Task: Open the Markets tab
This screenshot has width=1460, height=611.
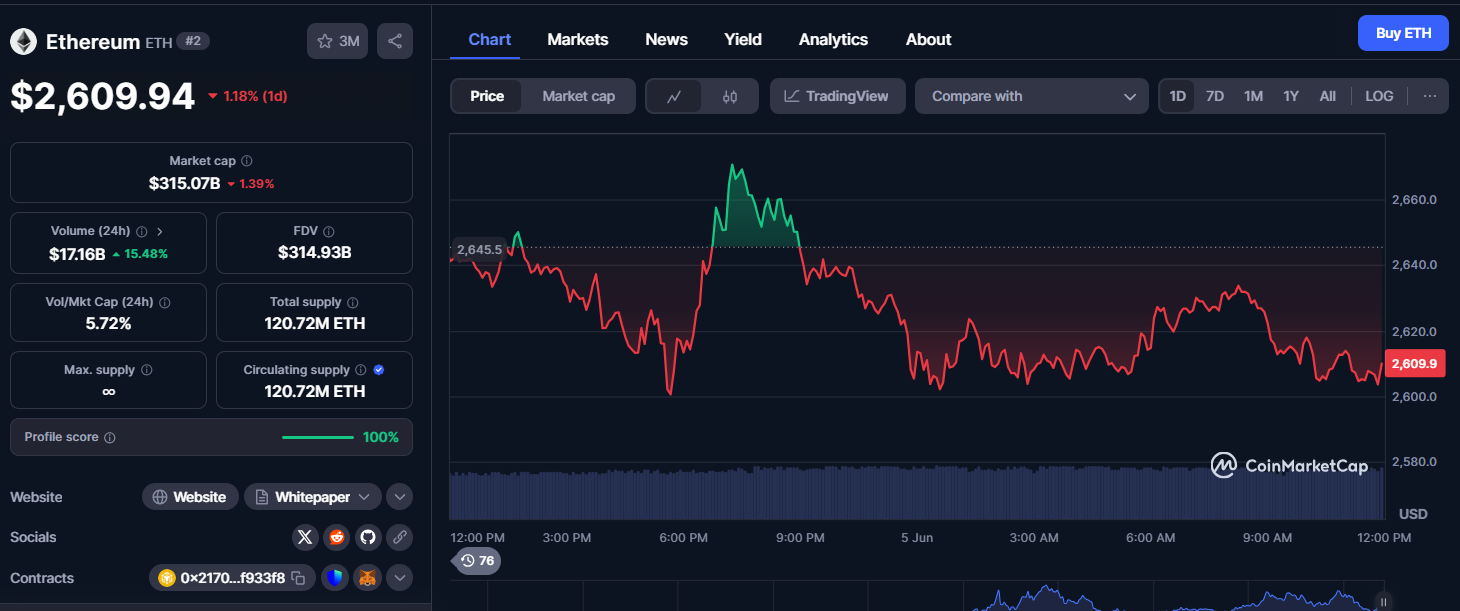Action: coord(578,39)
